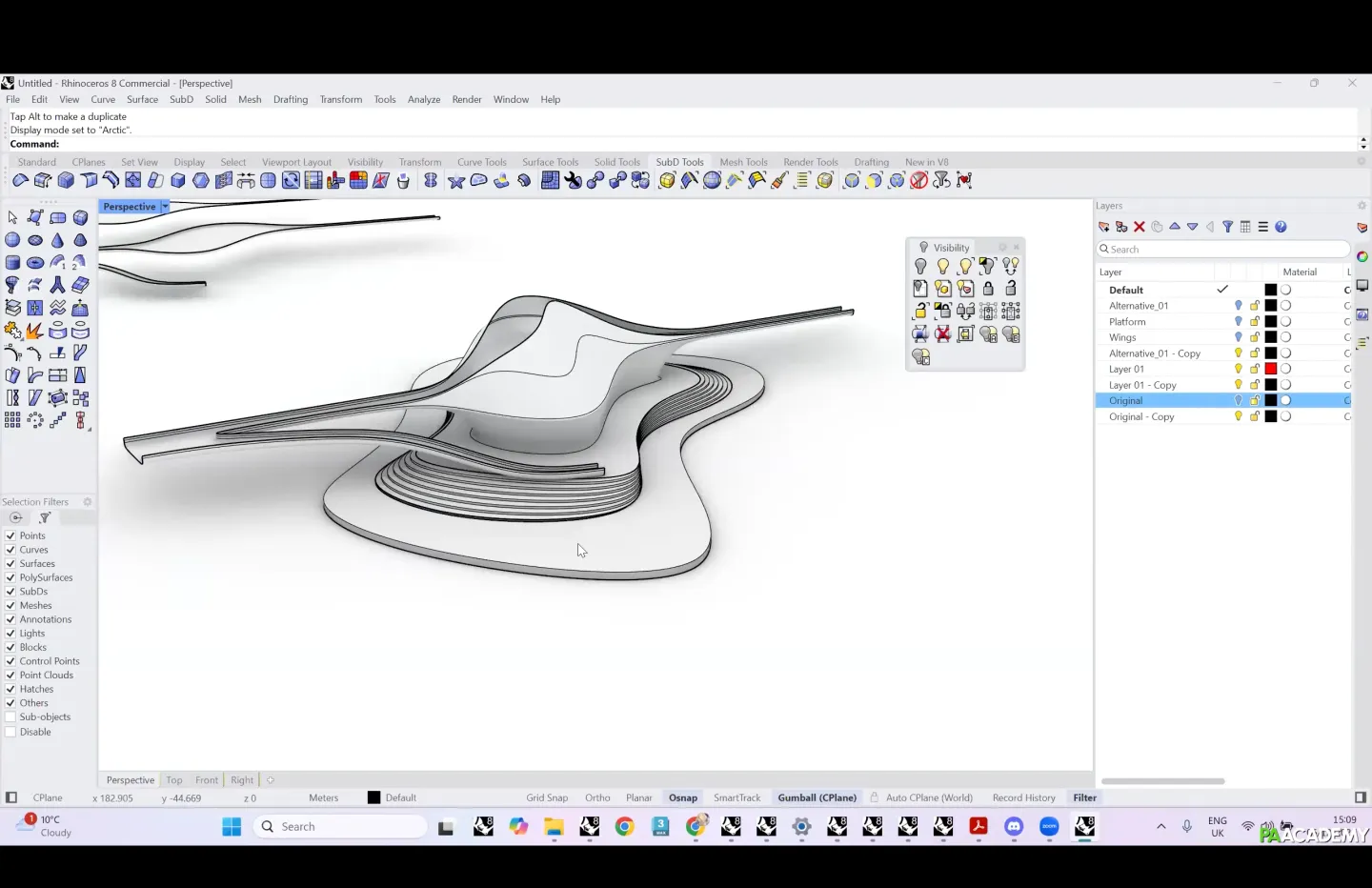Toggle visibility of the Wings layer
1372x888 pixels.
point(1239,337)
